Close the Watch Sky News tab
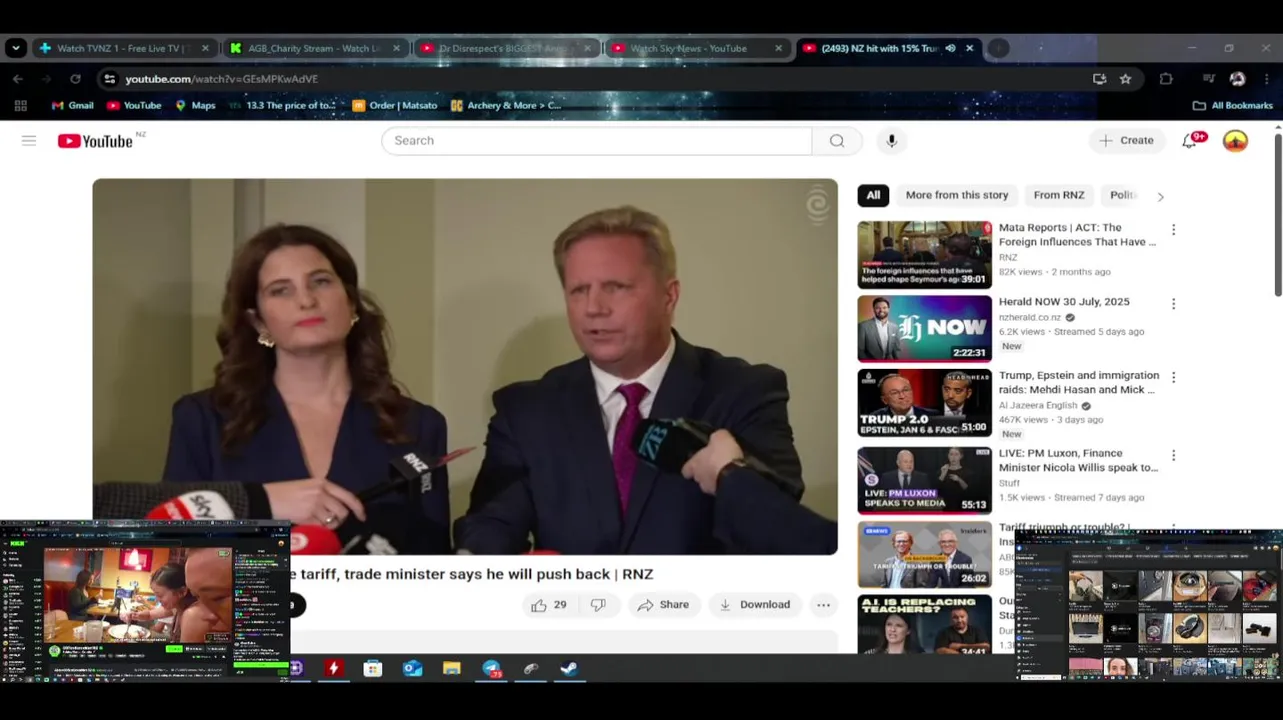Viewport: 1283px width, 720px height. tap(778, 48)
